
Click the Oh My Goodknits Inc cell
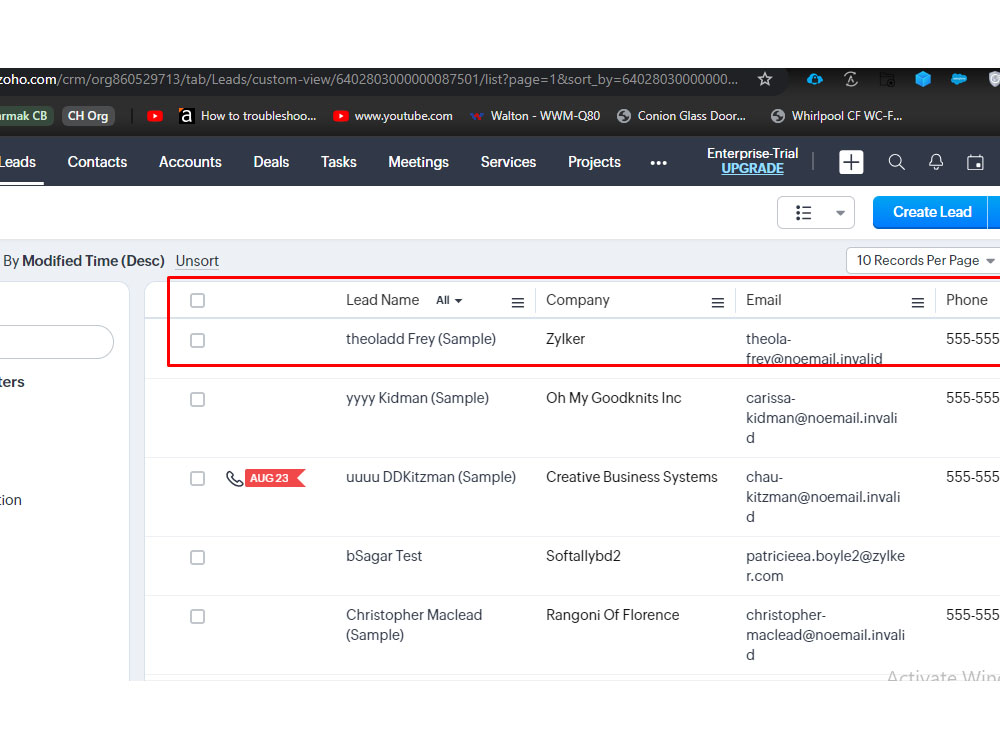coord(614,398)
